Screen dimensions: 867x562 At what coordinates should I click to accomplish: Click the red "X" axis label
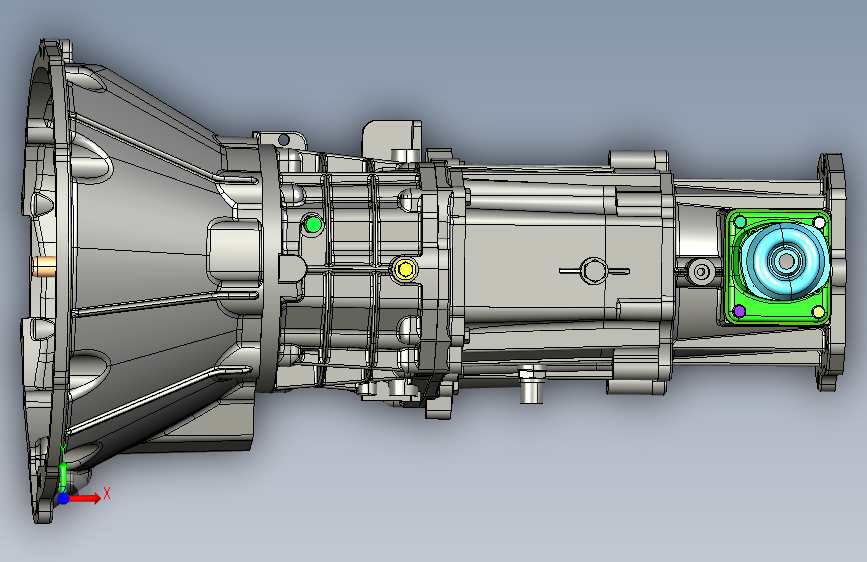107,493
